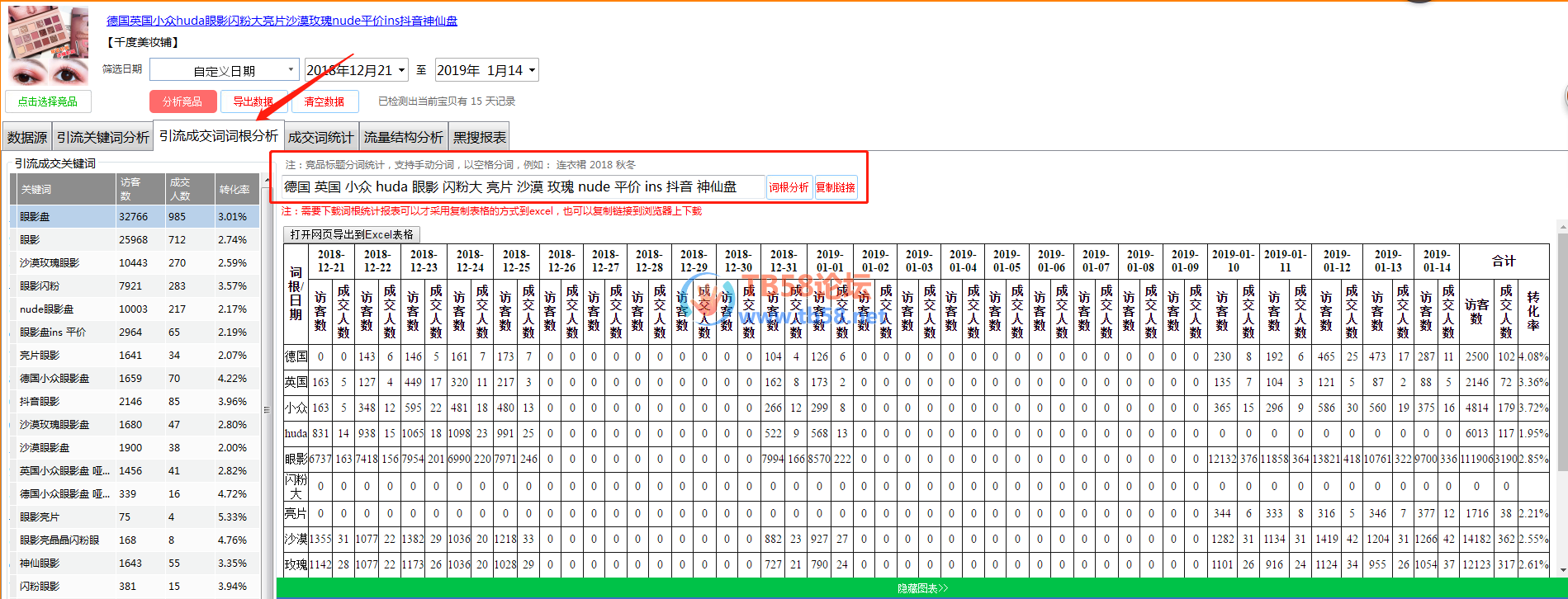
Task: Click the 复制链接 button
Action: tap(836, 187)
